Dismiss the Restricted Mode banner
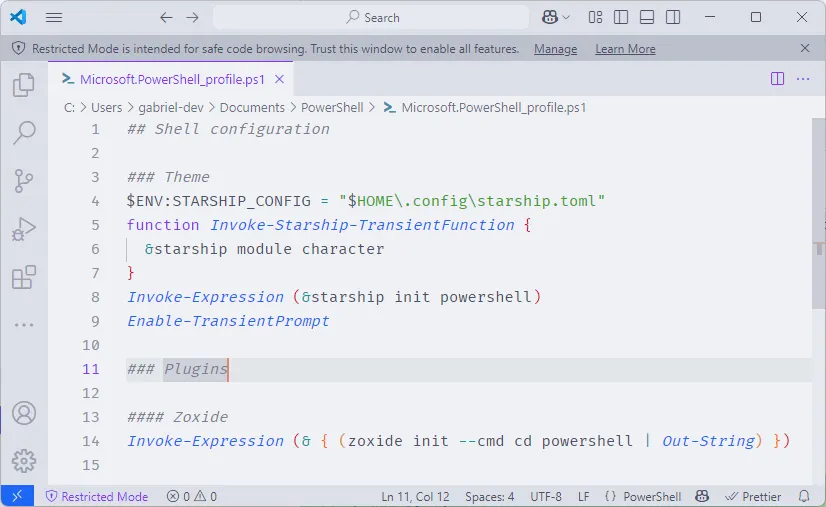The width and height of the screenshot is (826, 507). click(x=804, y=48)
